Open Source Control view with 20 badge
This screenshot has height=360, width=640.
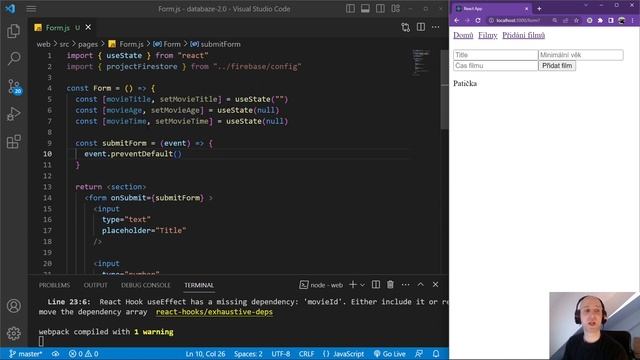(14, 87)
